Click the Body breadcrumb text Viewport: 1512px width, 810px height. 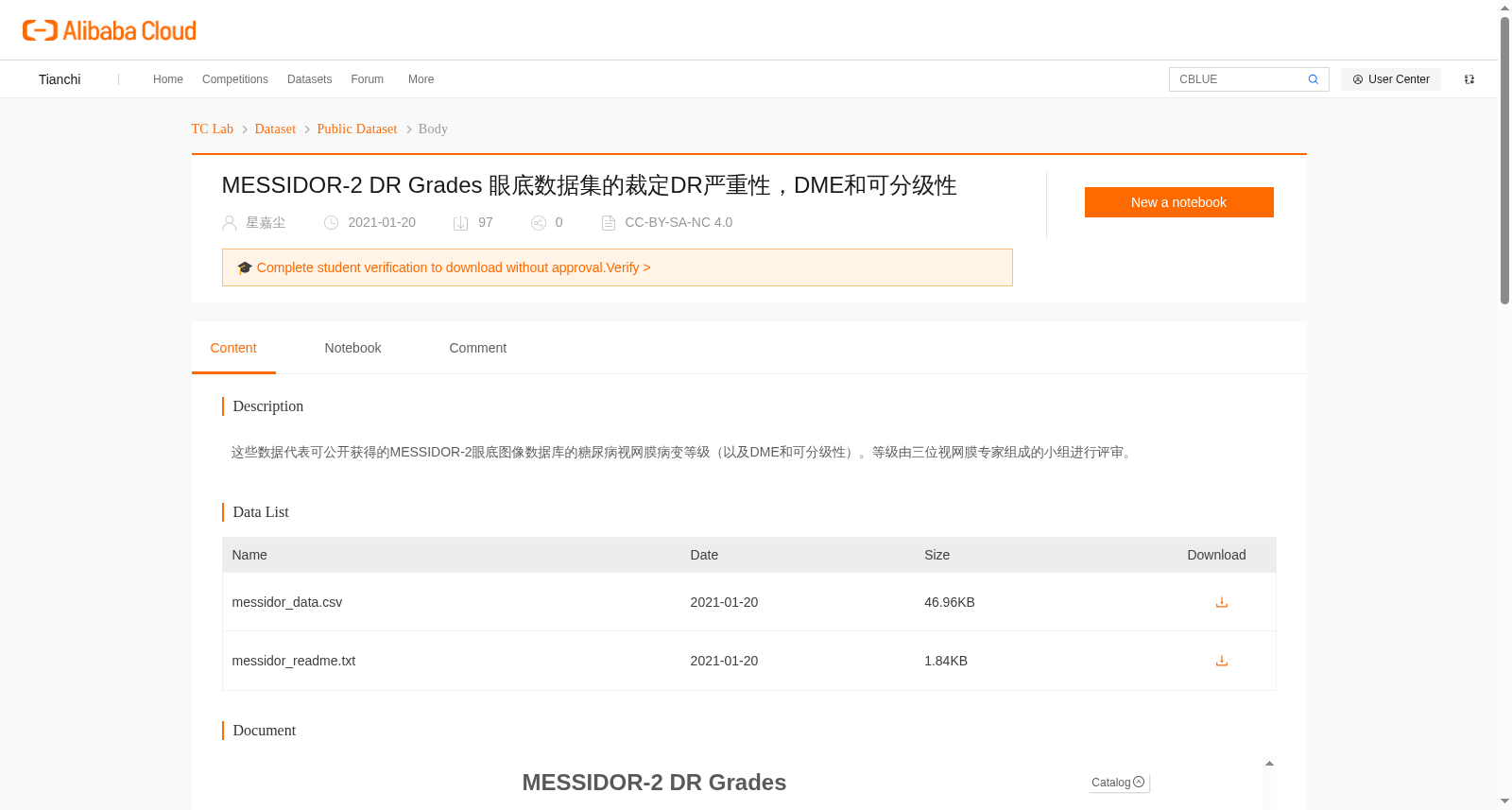tap(433, 129)
